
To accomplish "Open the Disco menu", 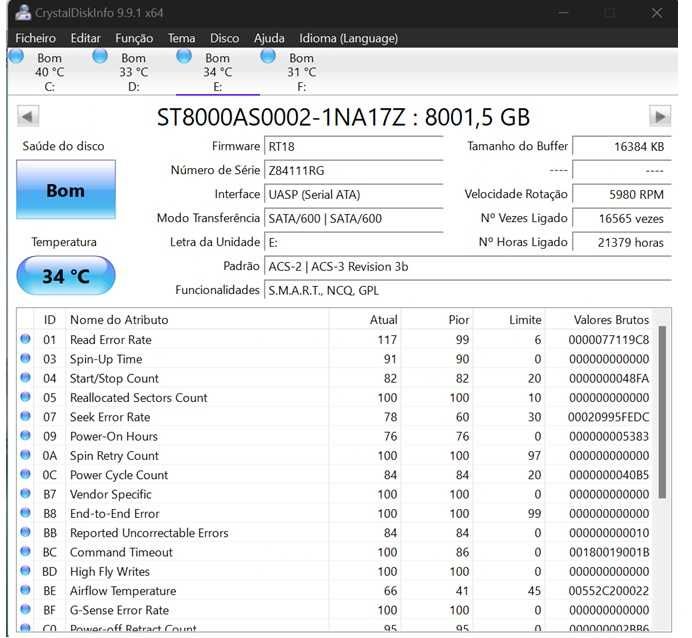I will [x=225, y=38].
